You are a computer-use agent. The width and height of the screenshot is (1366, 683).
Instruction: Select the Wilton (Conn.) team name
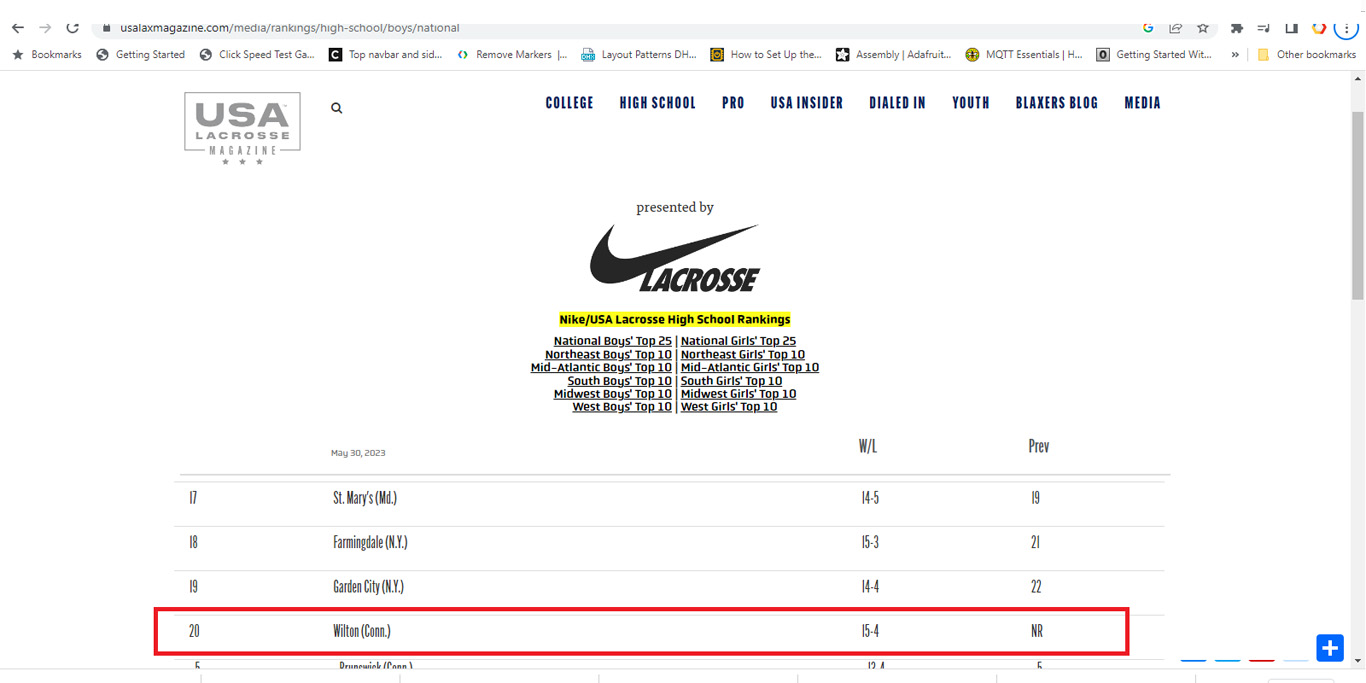(362, 631)
